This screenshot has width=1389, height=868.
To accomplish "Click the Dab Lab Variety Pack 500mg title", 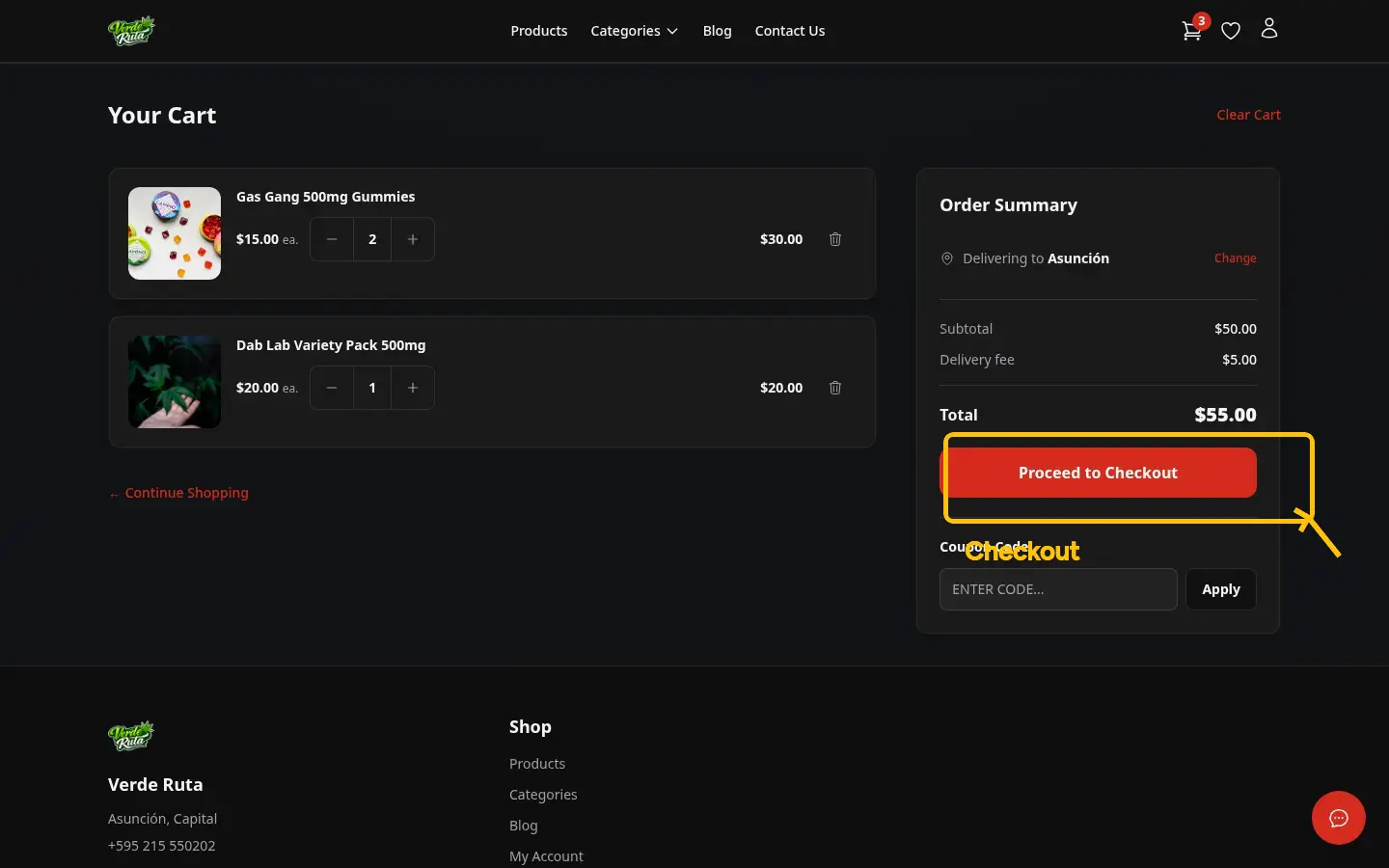I will pyautogui.click(x=331, y=345).
